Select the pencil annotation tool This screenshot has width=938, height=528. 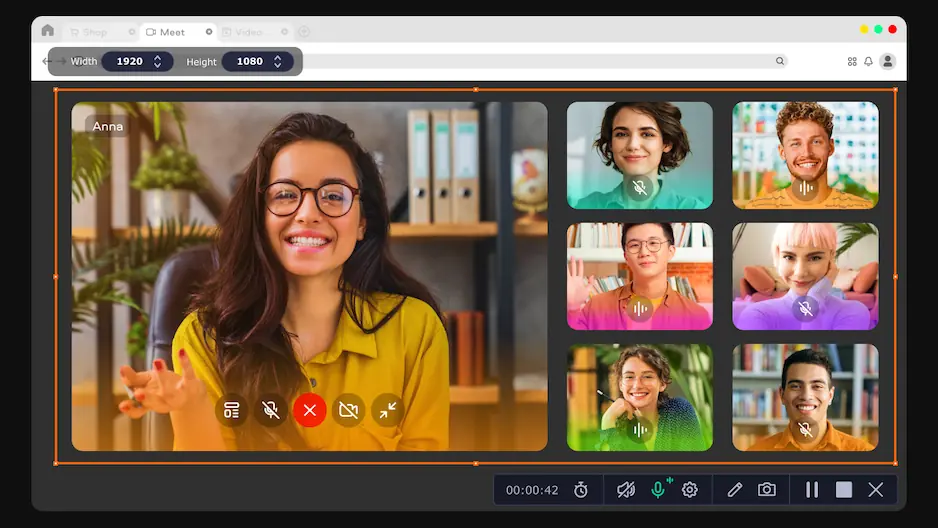tap(735, 489)
